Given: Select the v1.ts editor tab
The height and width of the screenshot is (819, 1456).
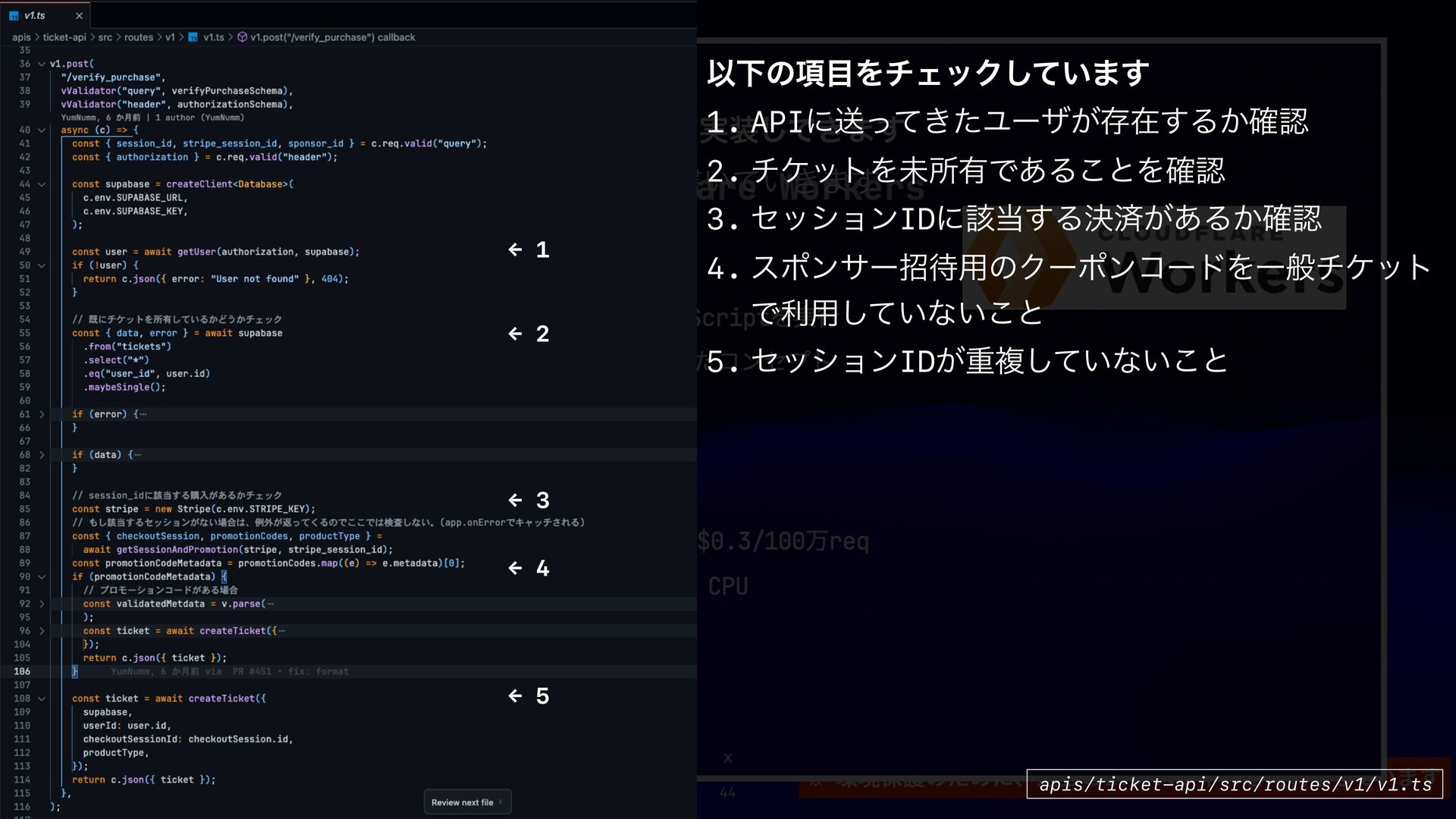Looking at the screenshot, I should (x=35, y=15).
